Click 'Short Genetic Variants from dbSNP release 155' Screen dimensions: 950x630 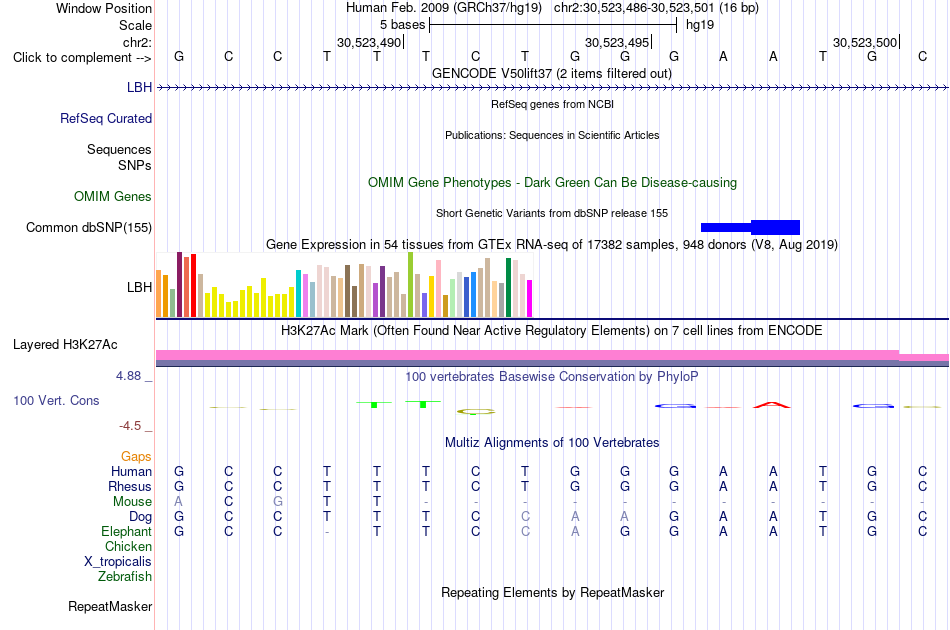(552, 213)
